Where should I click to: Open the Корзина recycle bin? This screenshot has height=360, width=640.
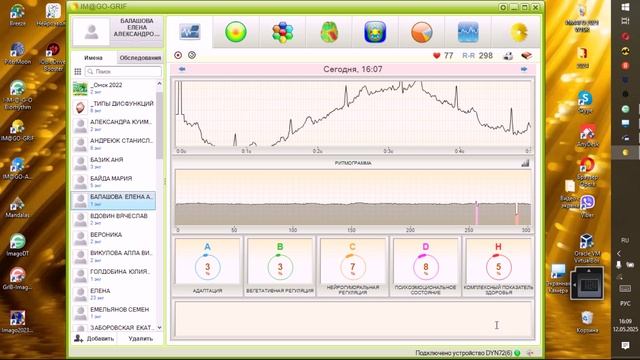(587, 322)
